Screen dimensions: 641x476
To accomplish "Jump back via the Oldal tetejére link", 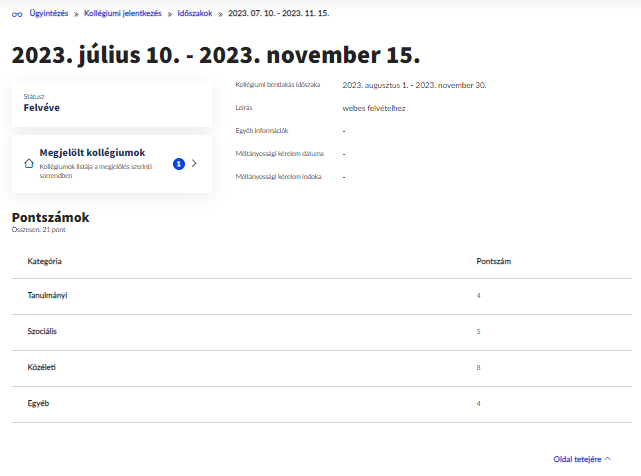I will [x=577, y=459].
